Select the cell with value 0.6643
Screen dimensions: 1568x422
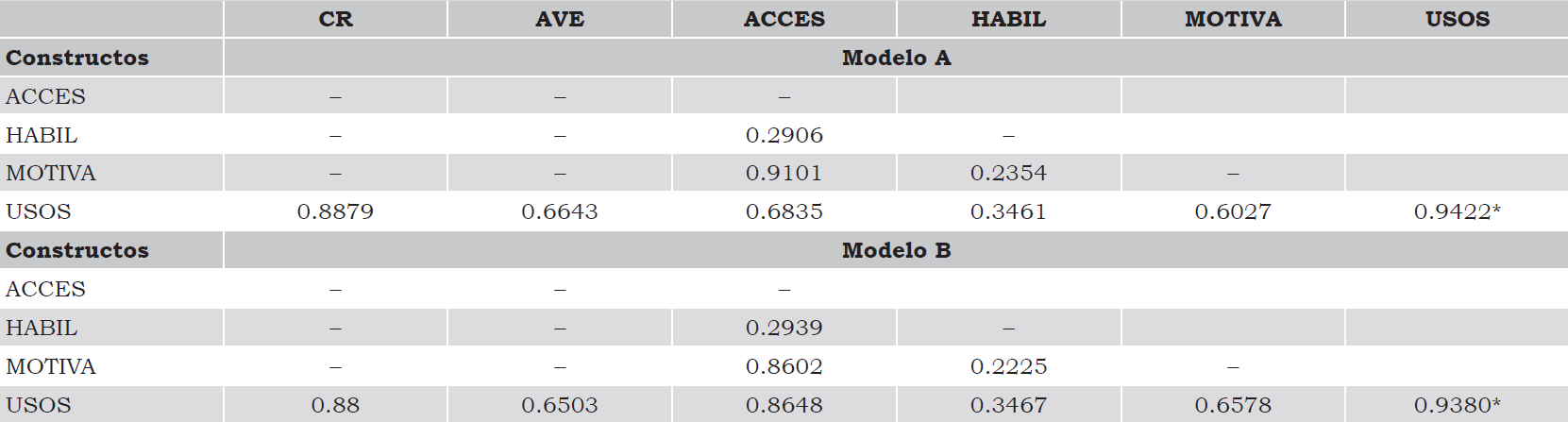560,211
